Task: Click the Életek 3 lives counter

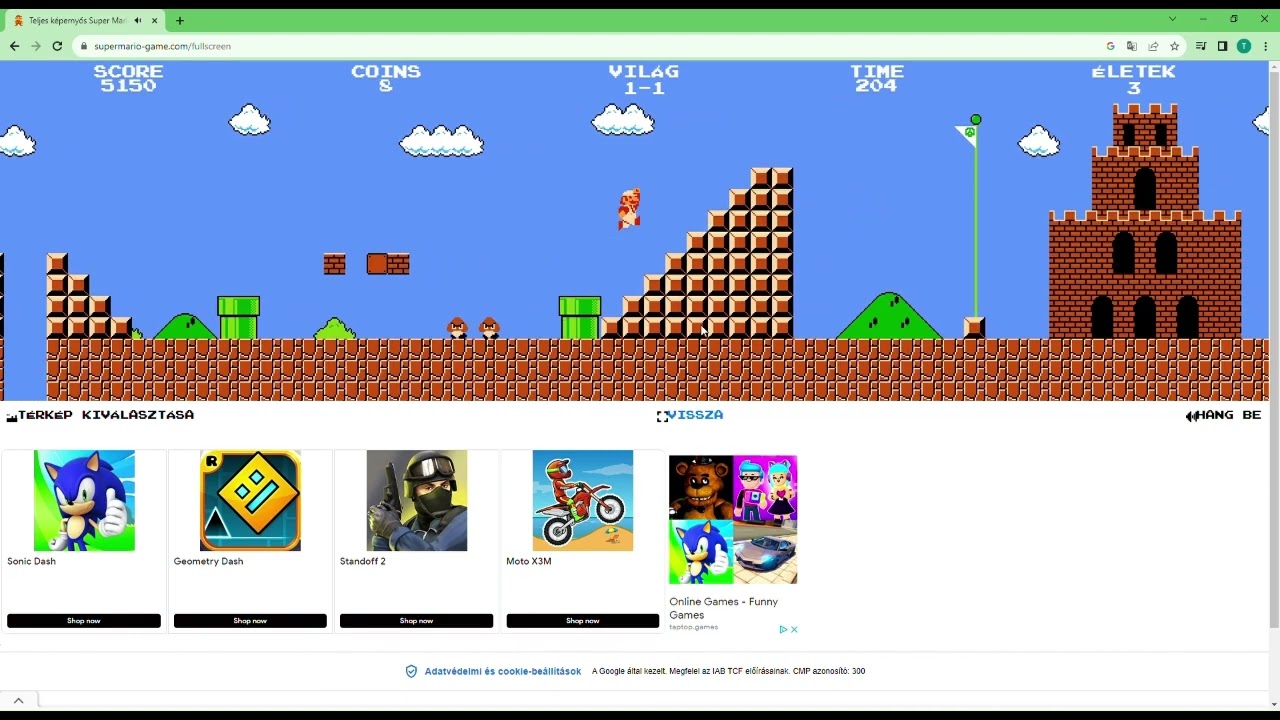Action: pyautogui.click(x=1134, y=79)
